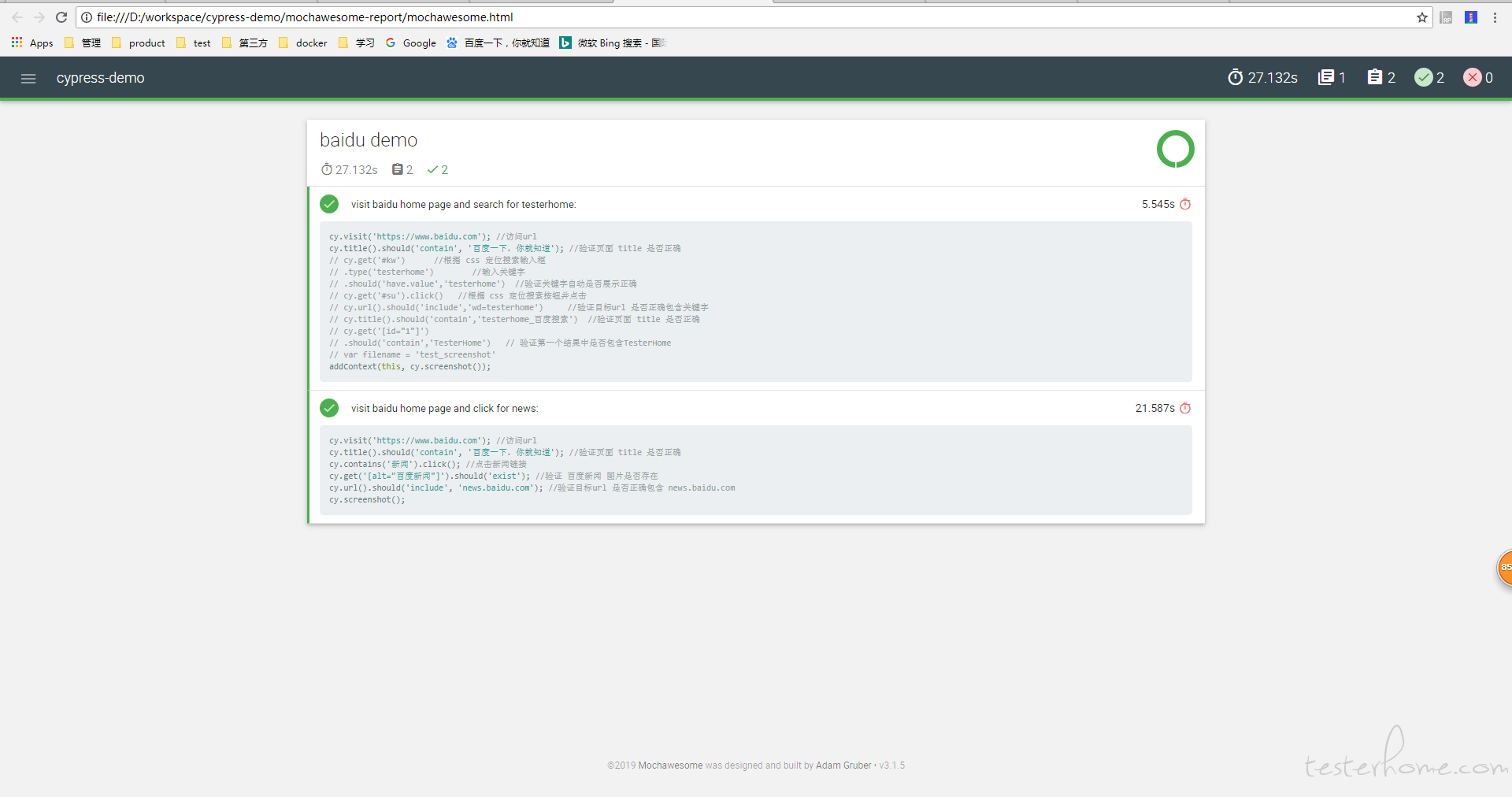Click the stopwatch duration icon in header

coord(1236,77)
